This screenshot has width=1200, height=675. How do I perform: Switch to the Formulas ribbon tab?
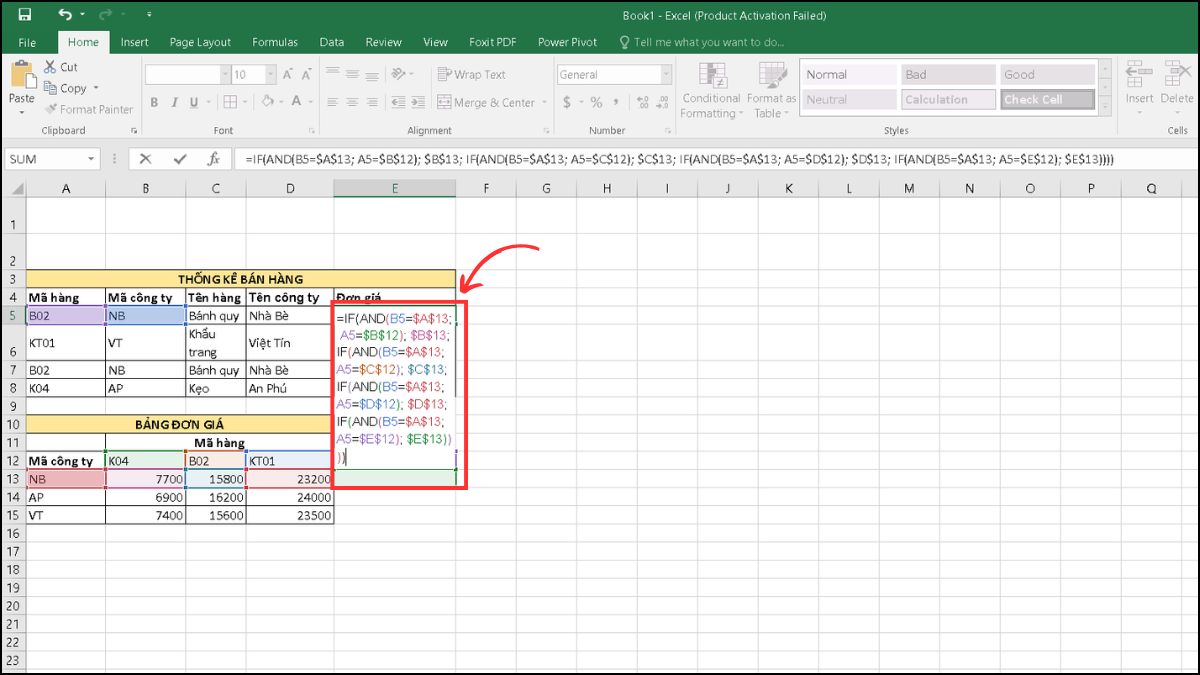coord(275,42)
